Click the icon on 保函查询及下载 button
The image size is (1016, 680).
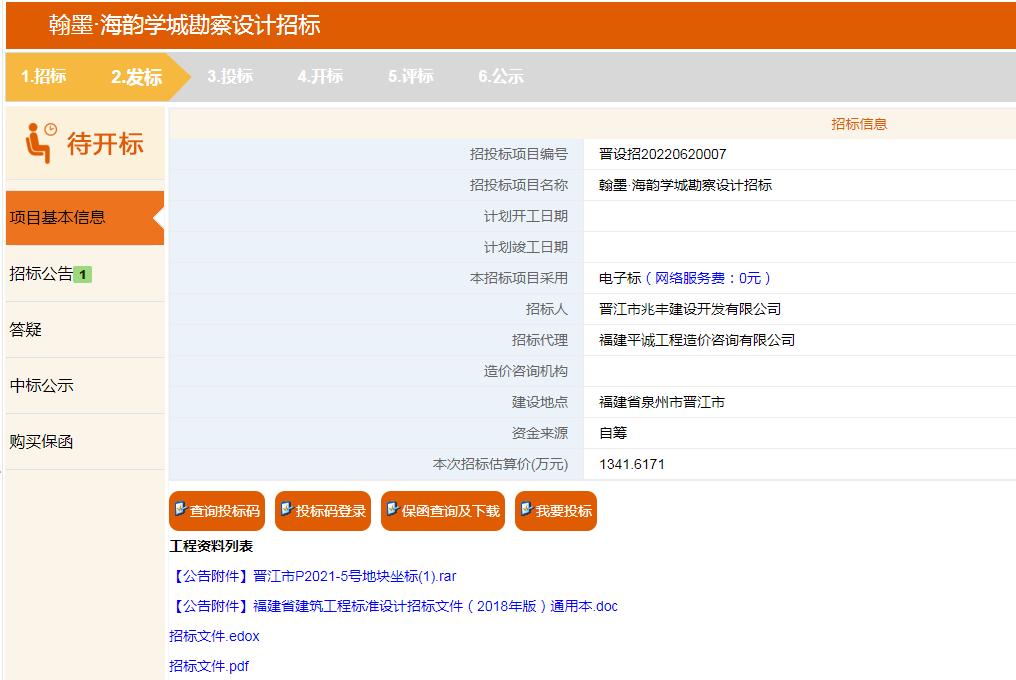[391, 510]
